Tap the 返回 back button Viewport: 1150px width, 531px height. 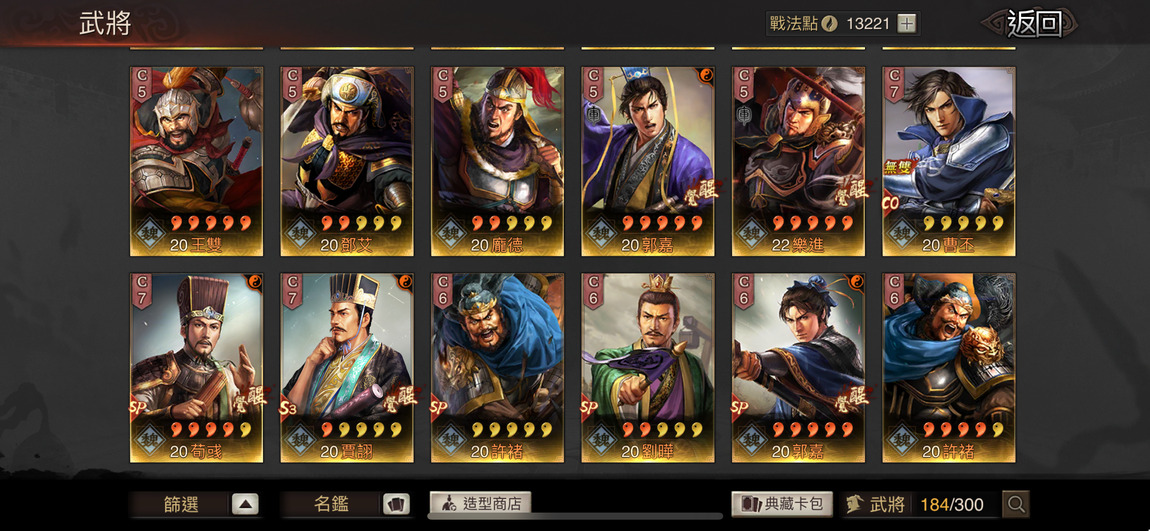click(1034, 23)
